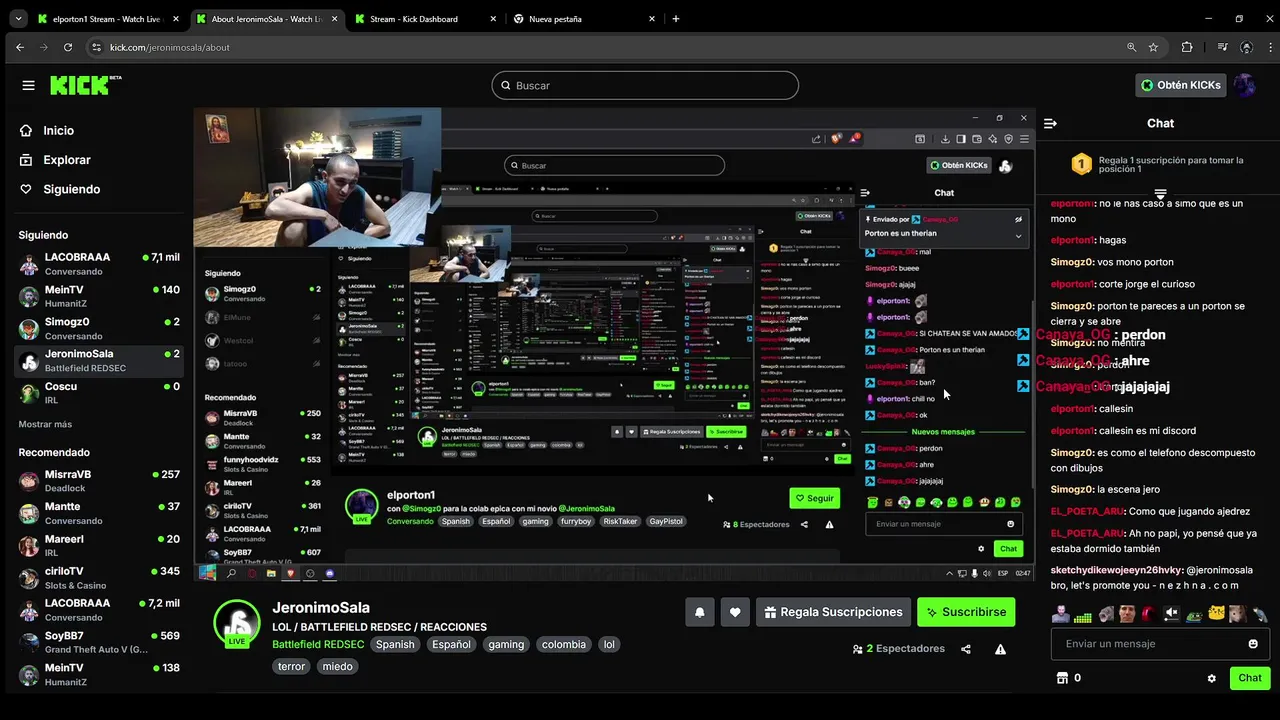
Task: Click the Battlefield REDSEC category link
Action: (x=318, y=644)
